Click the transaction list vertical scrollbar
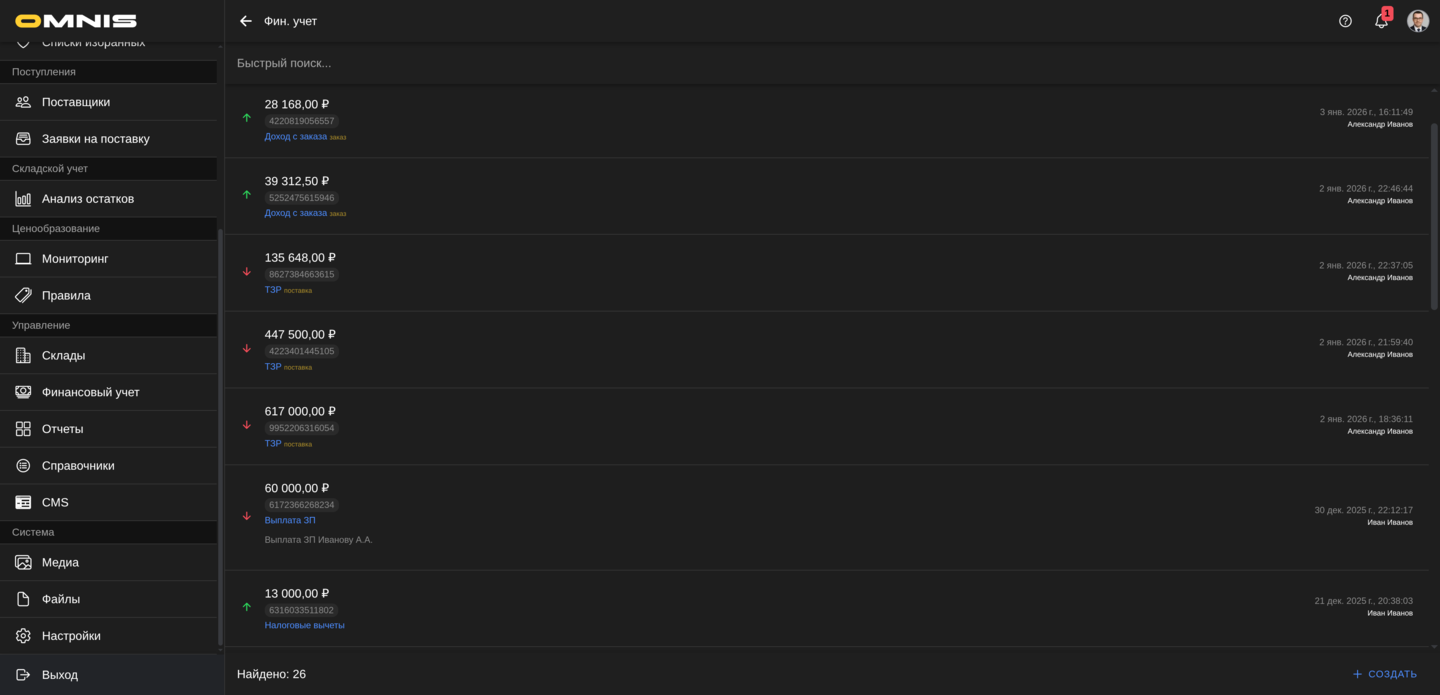1440x695 pixels. (1434, 215)
